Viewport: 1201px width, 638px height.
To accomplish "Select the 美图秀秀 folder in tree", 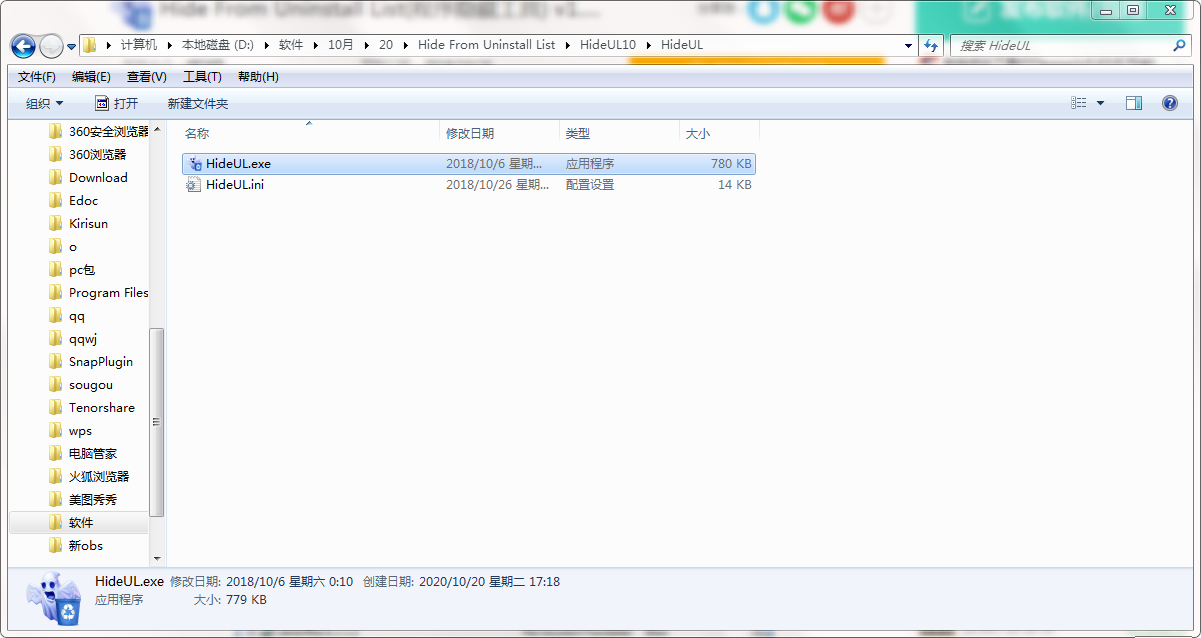I will click(x=83, y=499).
